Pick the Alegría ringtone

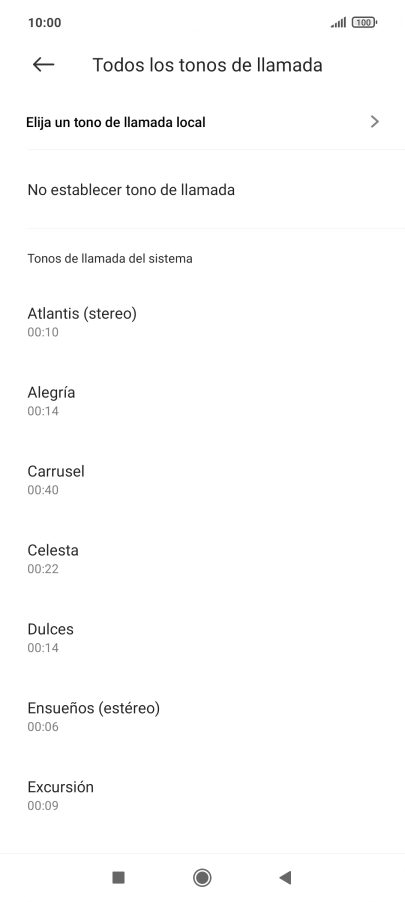[202, 401]
